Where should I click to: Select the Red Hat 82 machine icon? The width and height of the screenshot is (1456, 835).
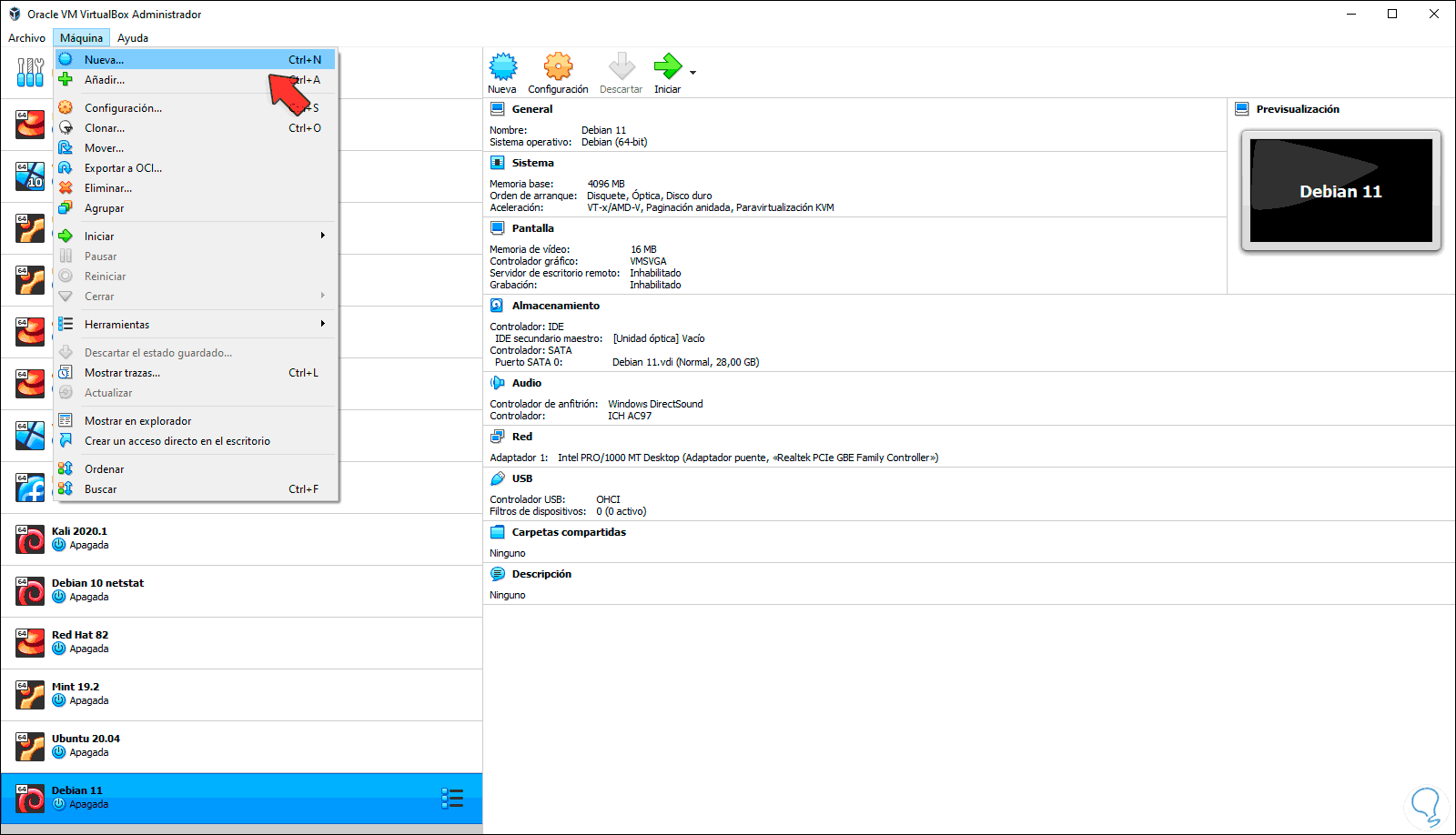coord(30,643)
